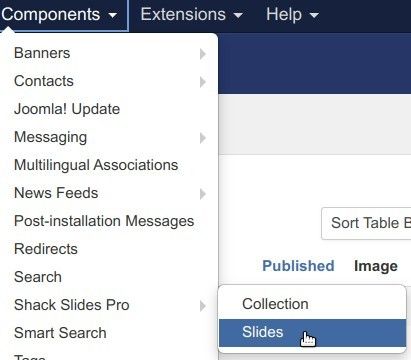411x360 pixels.
Task: Open the Help dropdown menu
Action: [x=292, y=14]
